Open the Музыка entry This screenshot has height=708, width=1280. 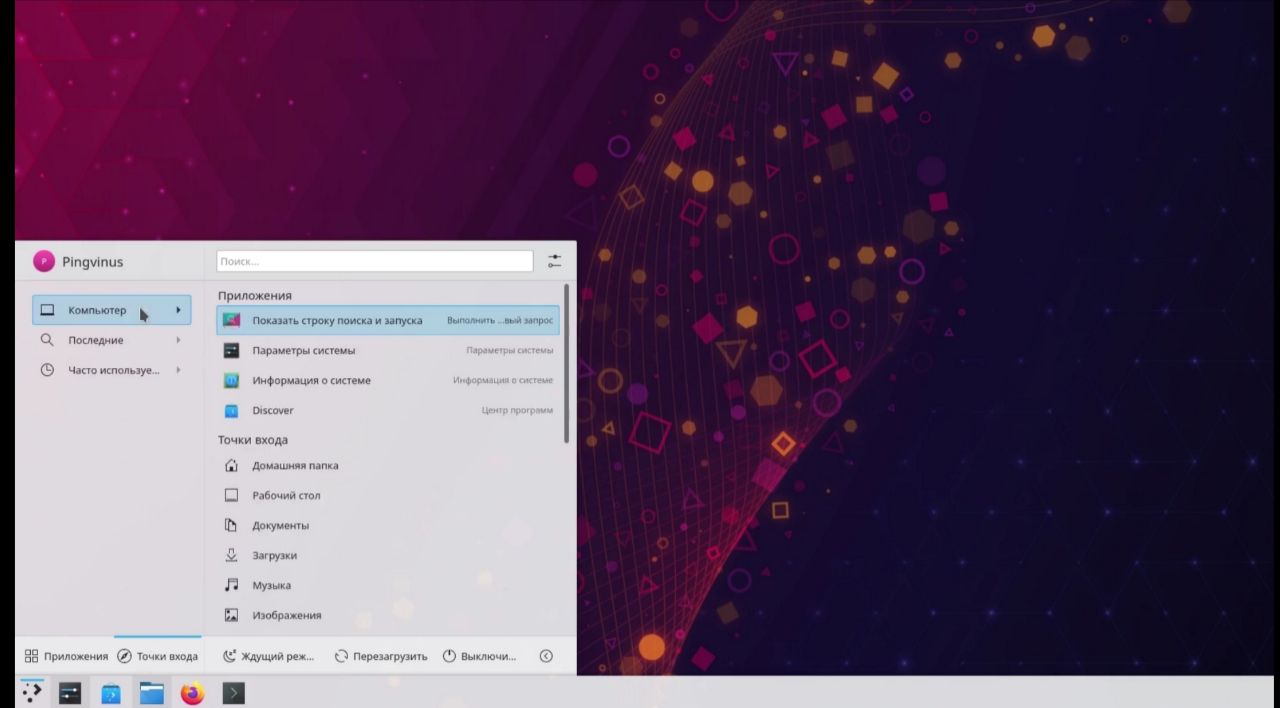(x=388, y=586)
